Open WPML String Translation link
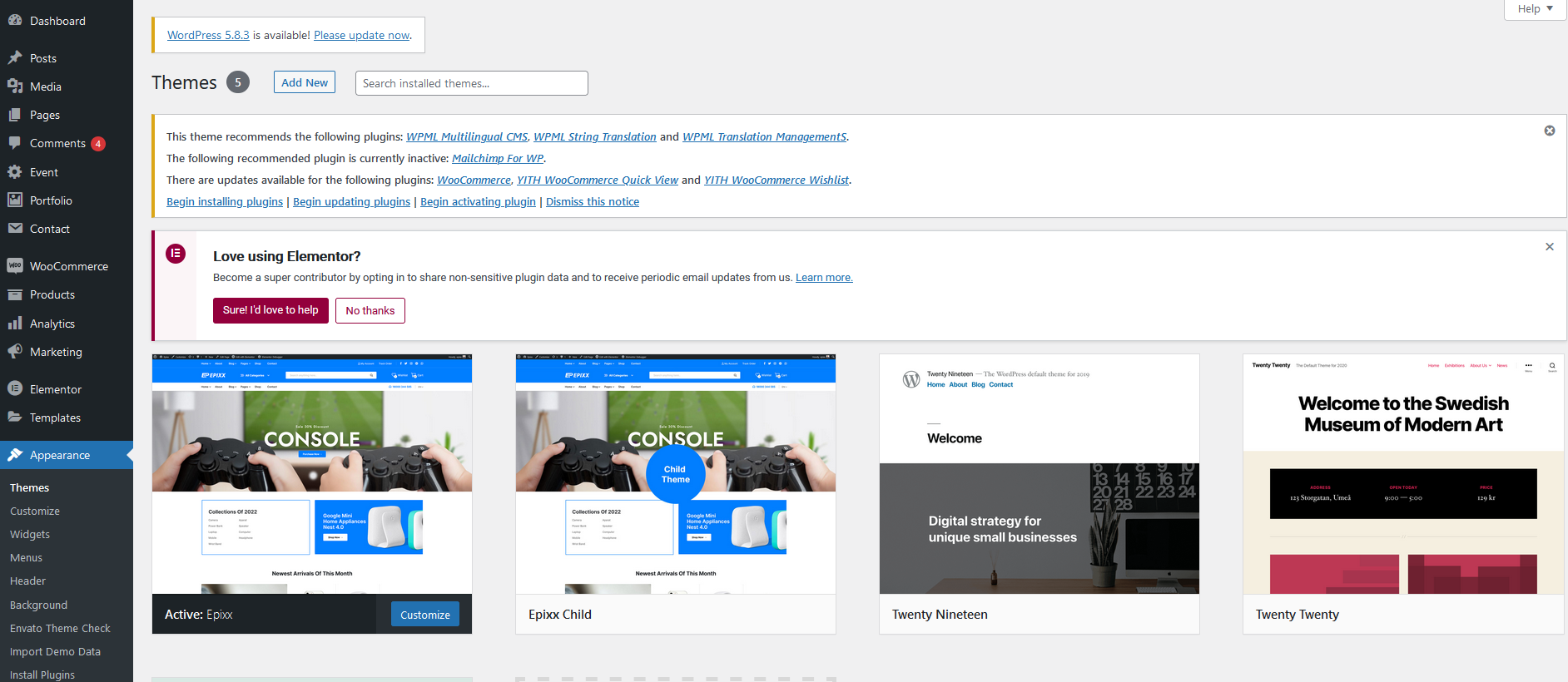This screenshot has height=682, width=1568. coord(595,136)
